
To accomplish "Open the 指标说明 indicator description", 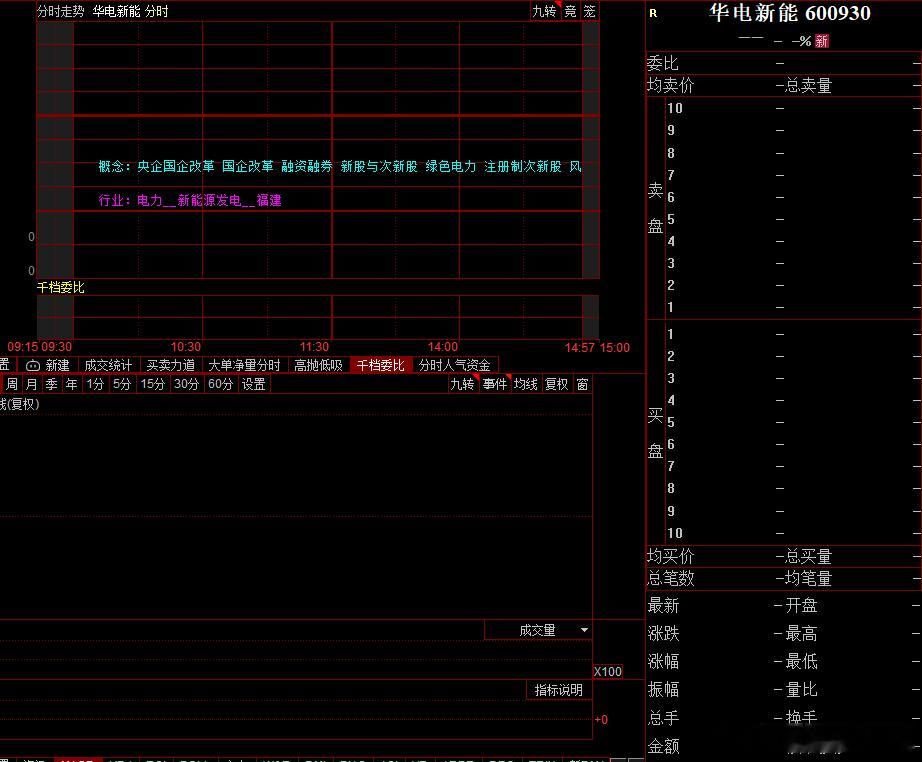I will [559, 690].
